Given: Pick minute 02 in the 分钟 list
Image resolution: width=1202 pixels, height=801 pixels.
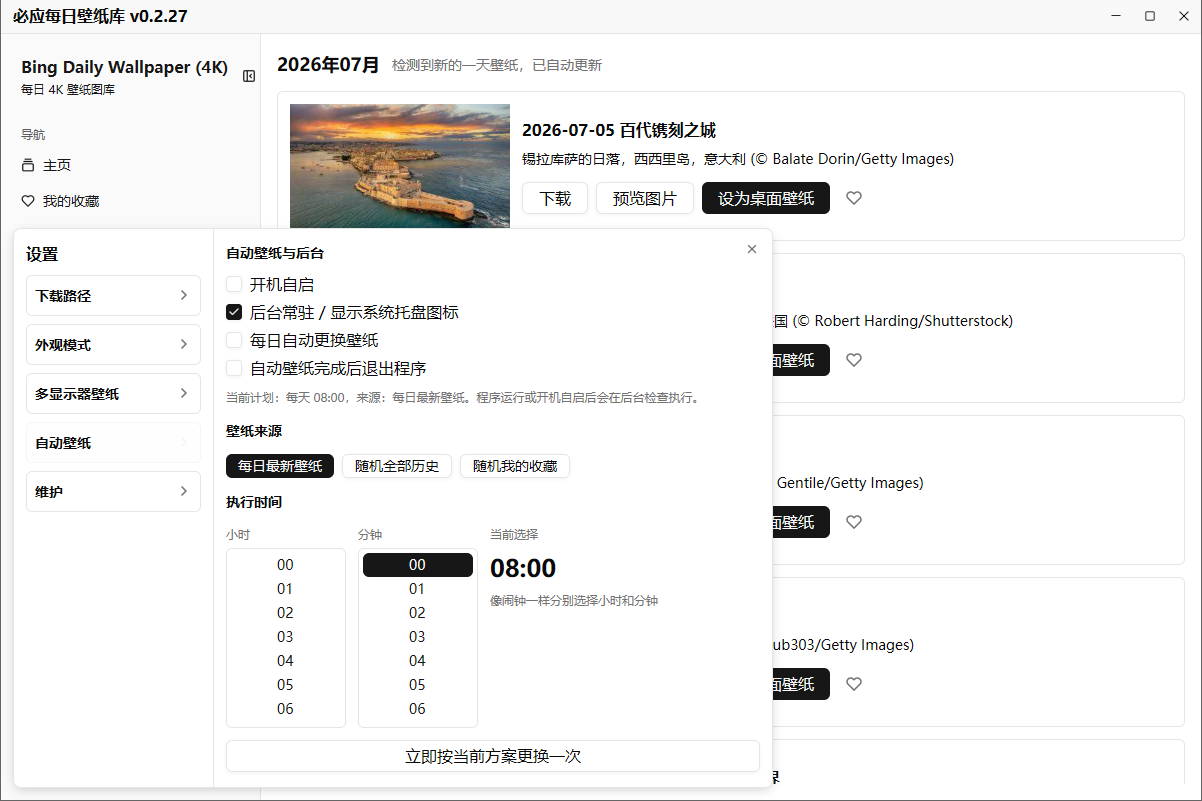Looking at the screenshot, I should pos(417,613).
